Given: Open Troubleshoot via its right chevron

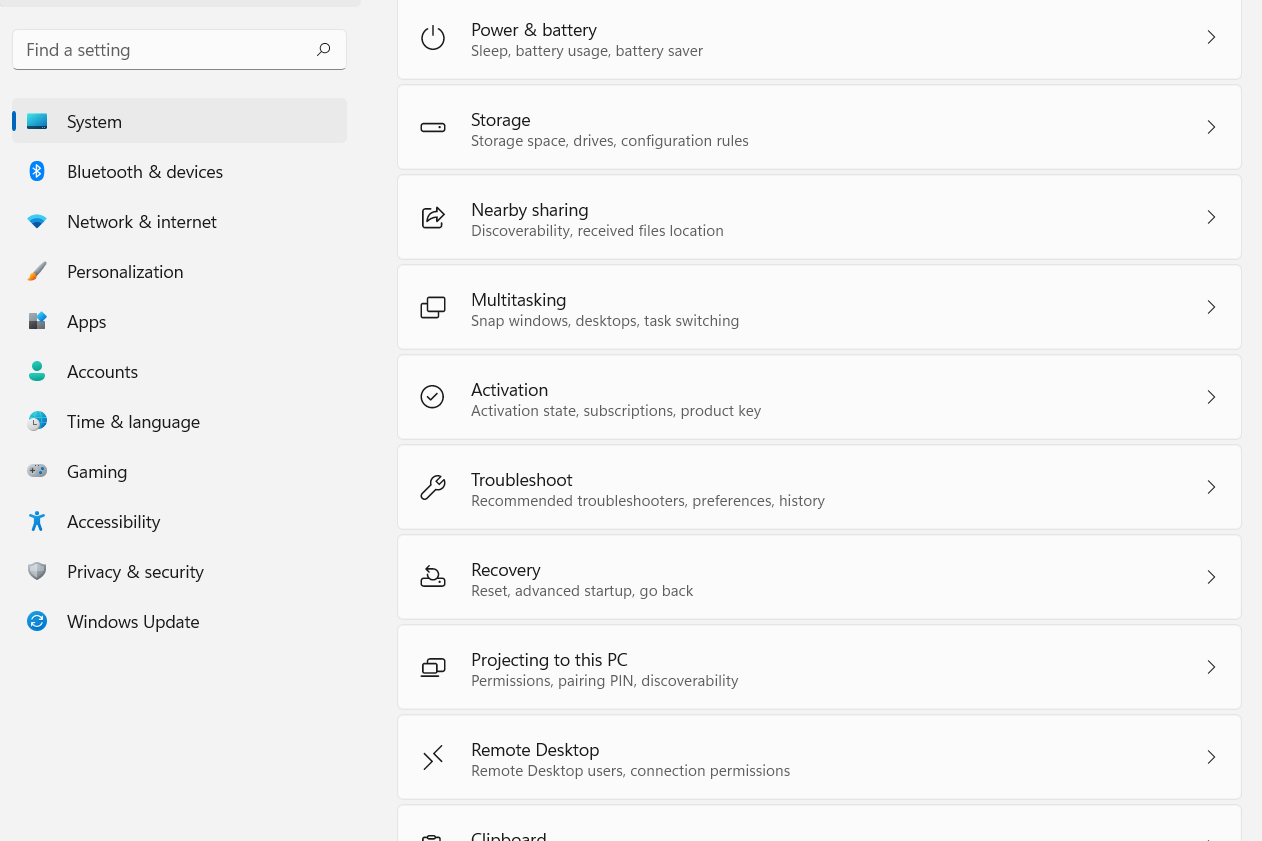Looking at the screenshot, I should pyautogui.click(x=1210, y=488).
